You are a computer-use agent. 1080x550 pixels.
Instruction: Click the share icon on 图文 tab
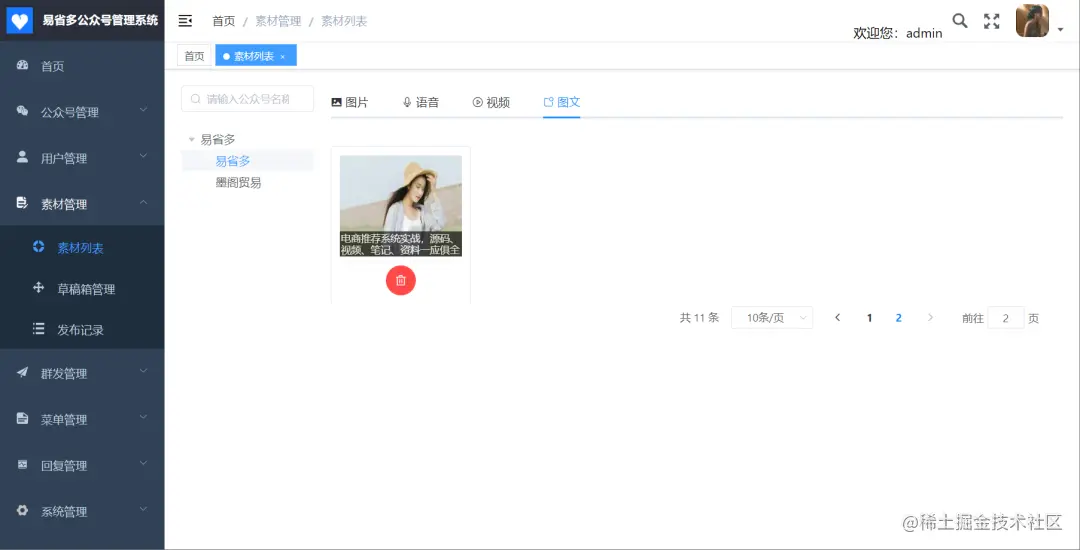pyautogui.click(x=549, y=102)
